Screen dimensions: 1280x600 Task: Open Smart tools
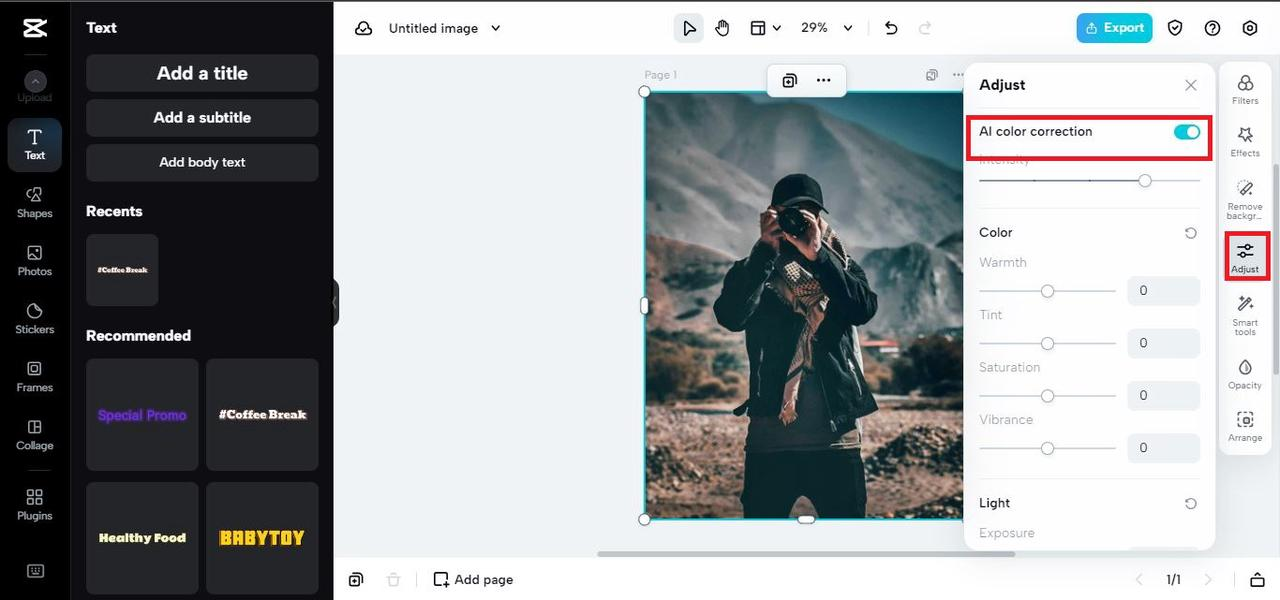pyautogui.click(x=1245, y=314)
